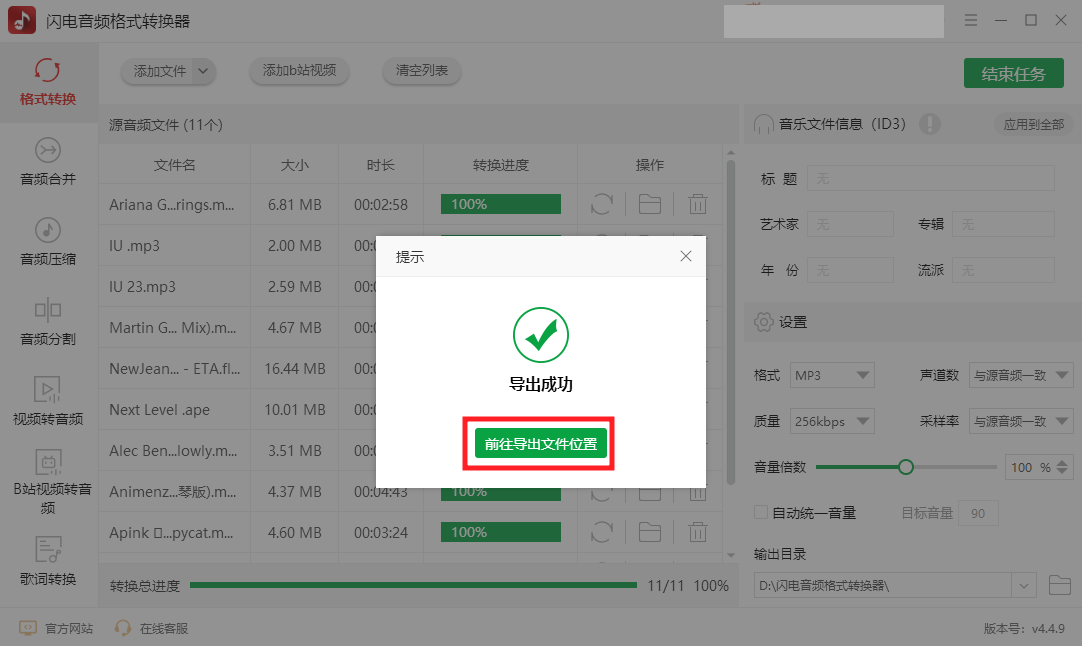Select the Martin G... Mix file row
1082x646 pixels.
point(237,328)
